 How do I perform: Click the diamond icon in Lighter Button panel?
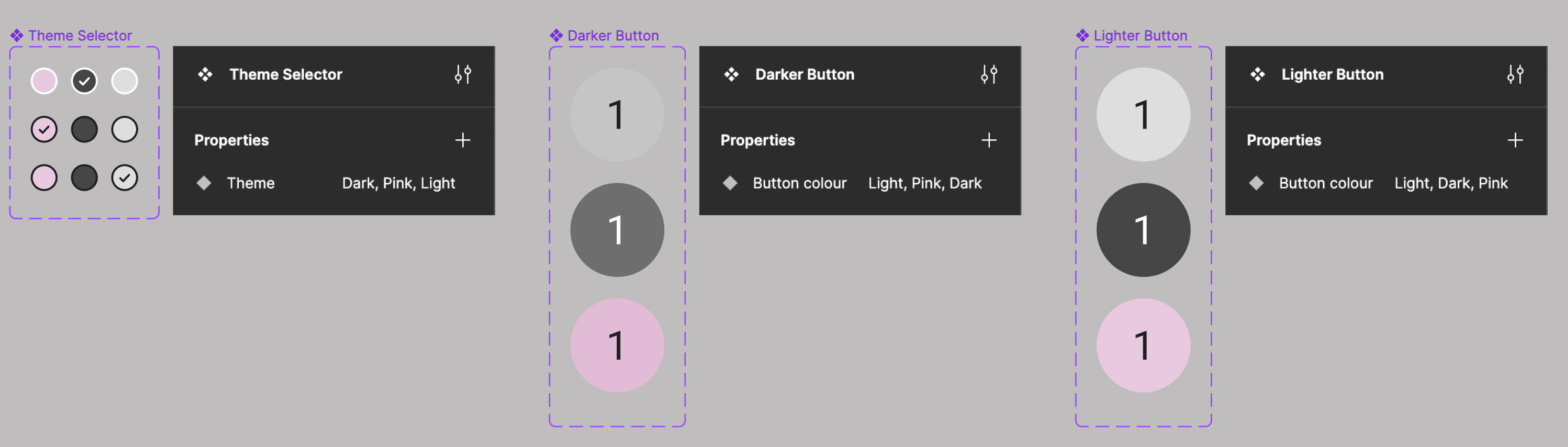(x=1256, y=183)
